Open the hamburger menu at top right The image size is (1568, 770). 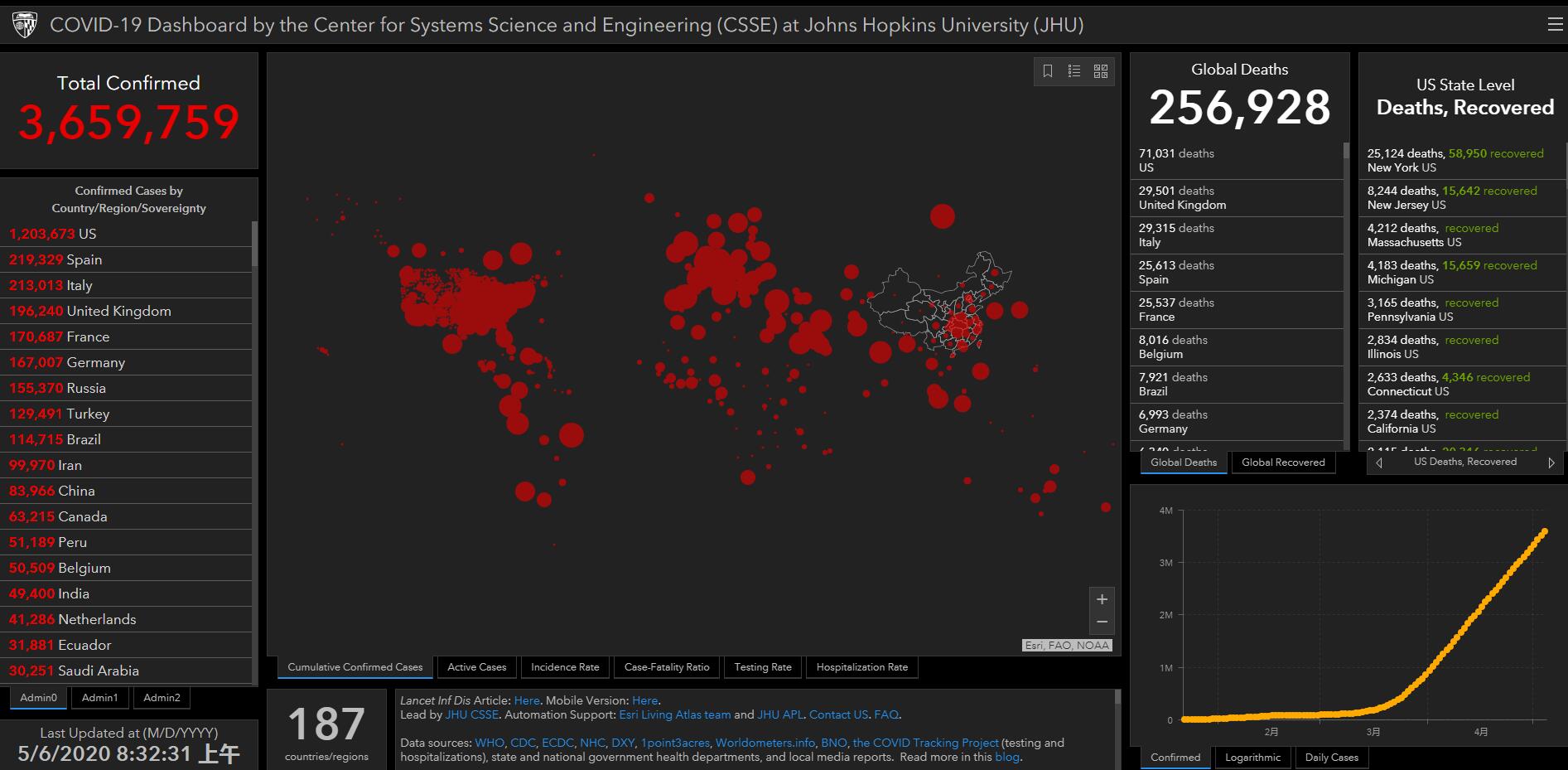coord(1555,24)
